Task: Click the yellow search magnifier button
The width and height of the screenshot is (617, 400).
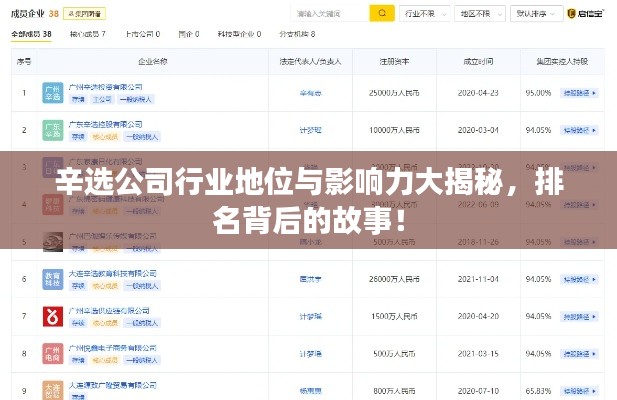Action: coord(382,14)
